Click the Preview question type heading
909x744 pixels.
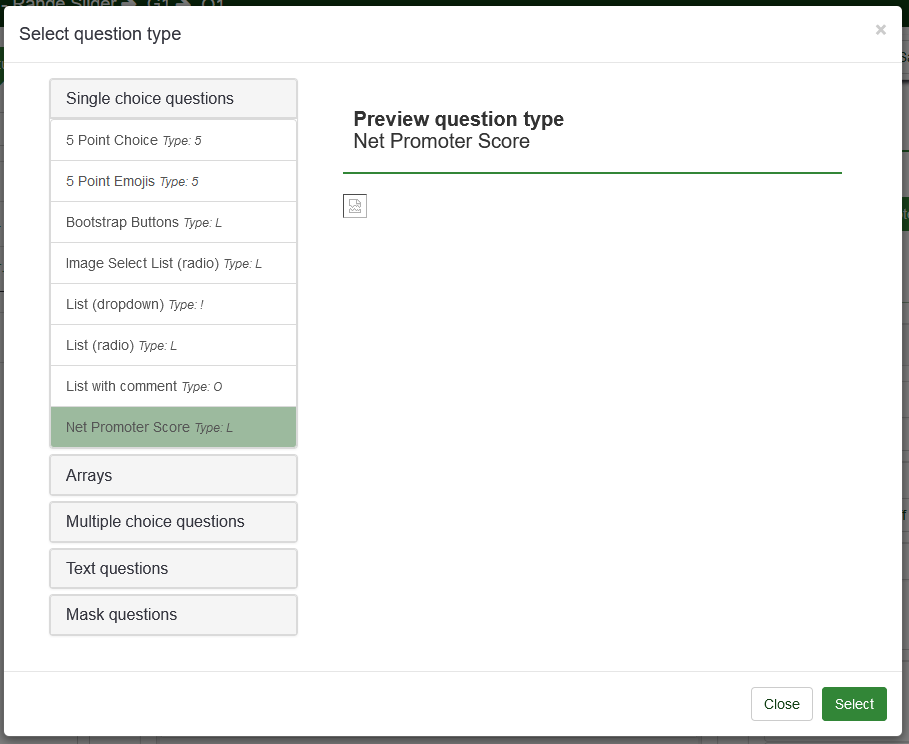458,119
